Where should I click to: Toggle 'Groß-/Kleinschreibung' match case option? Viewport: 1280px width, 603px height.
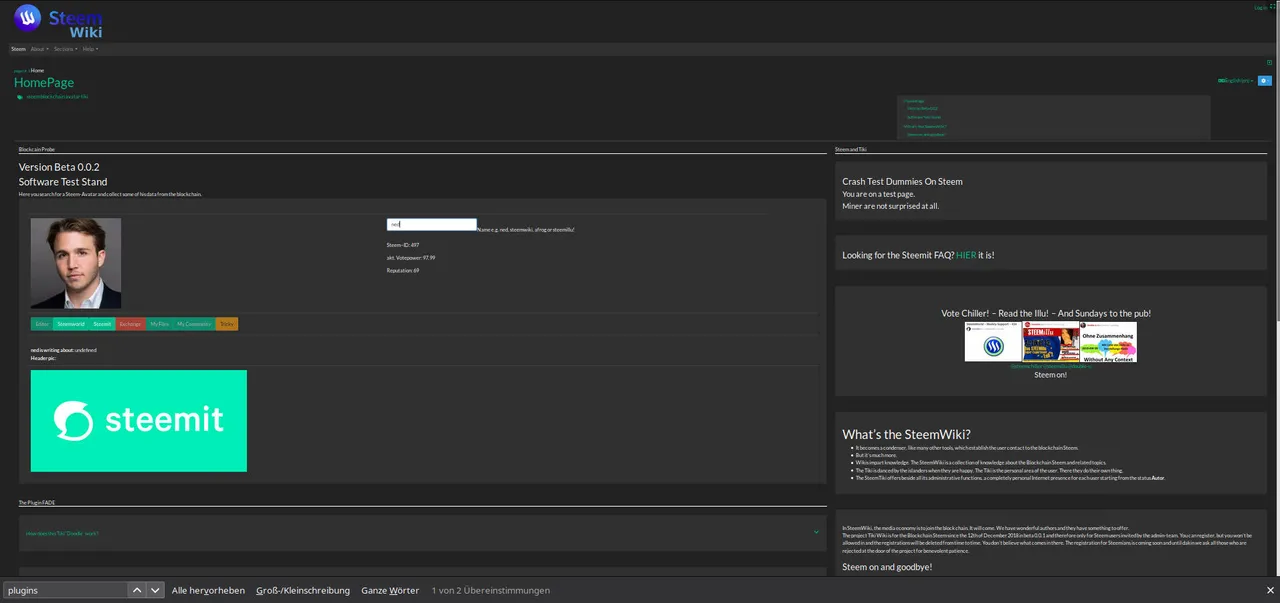(x=303, y=590)
